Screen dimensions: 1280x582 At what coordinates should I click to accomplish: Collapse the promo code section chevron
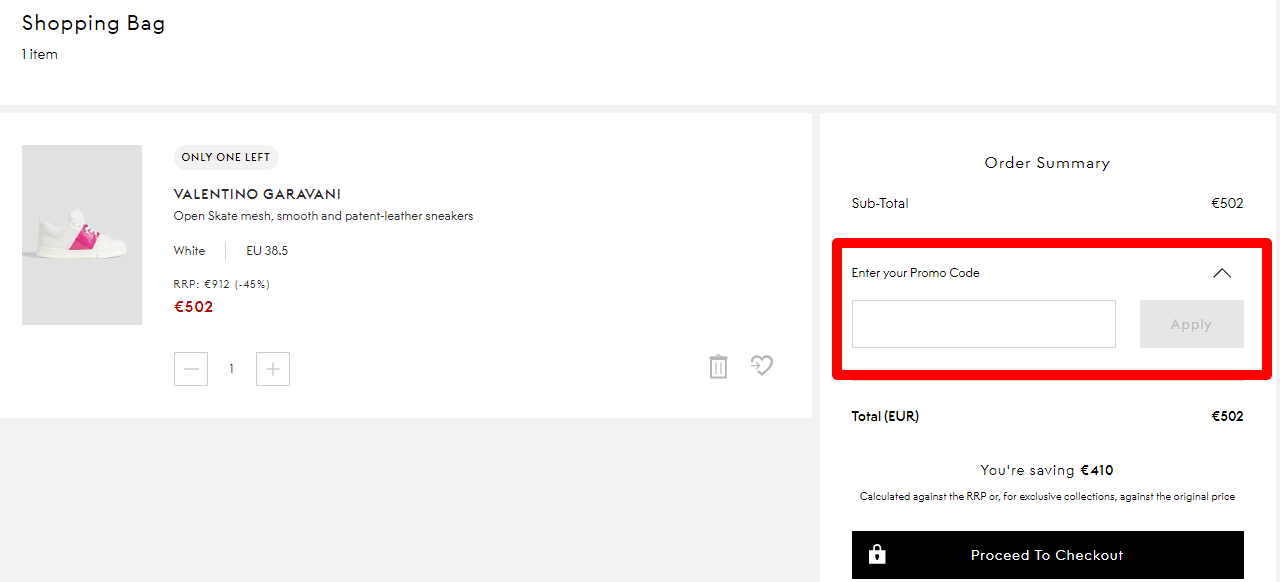1221,273
